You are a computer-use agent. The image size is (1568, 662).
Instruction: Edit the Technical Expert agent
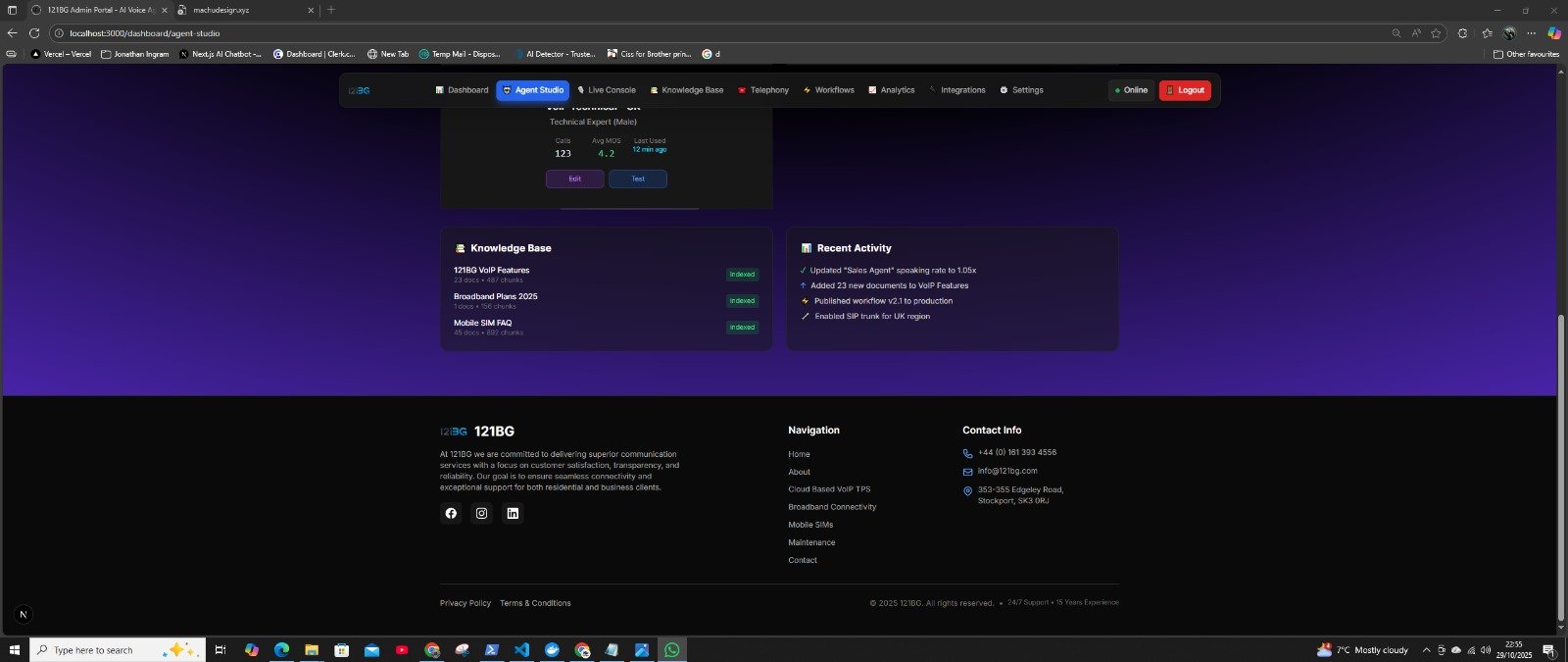[x=575, y=178]
